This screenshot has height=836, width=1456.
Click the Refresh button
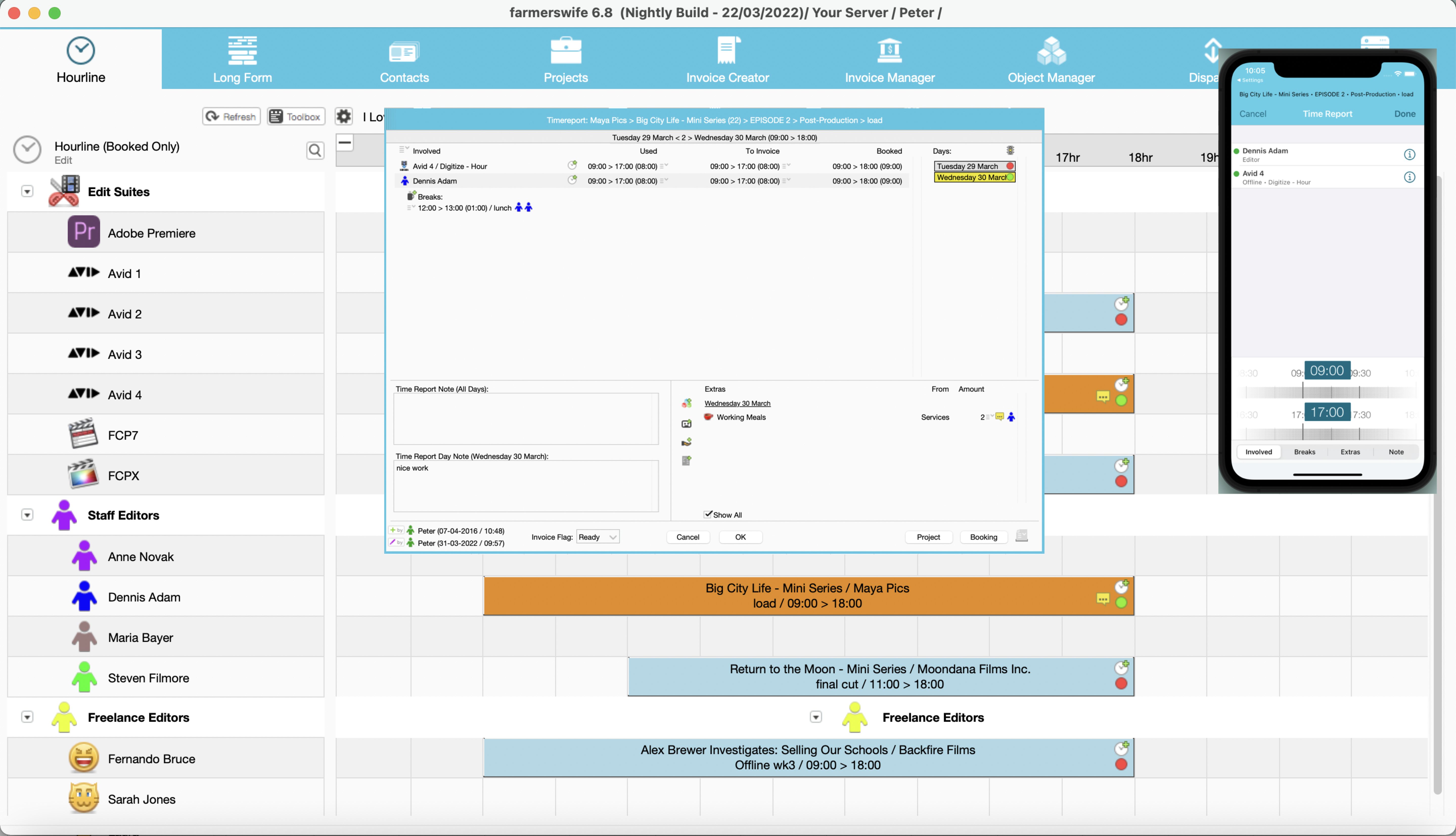click(231, 117)
